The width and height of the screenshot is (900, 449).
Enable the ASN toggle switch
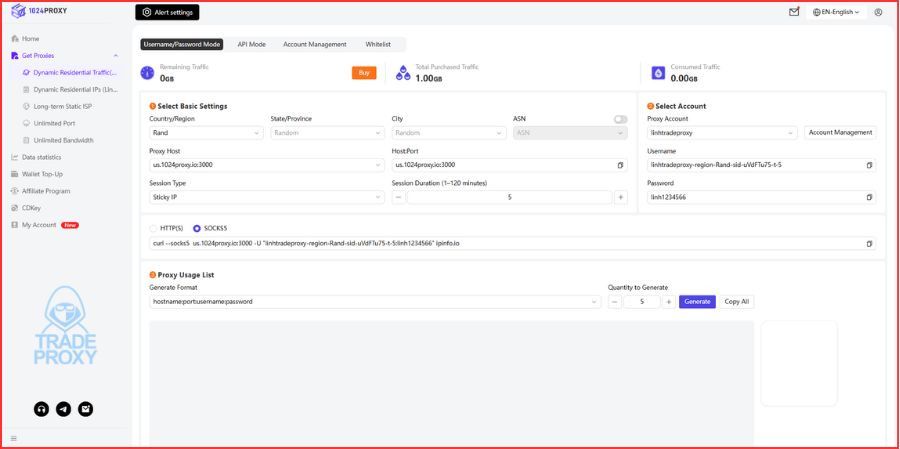pos(620,119)
